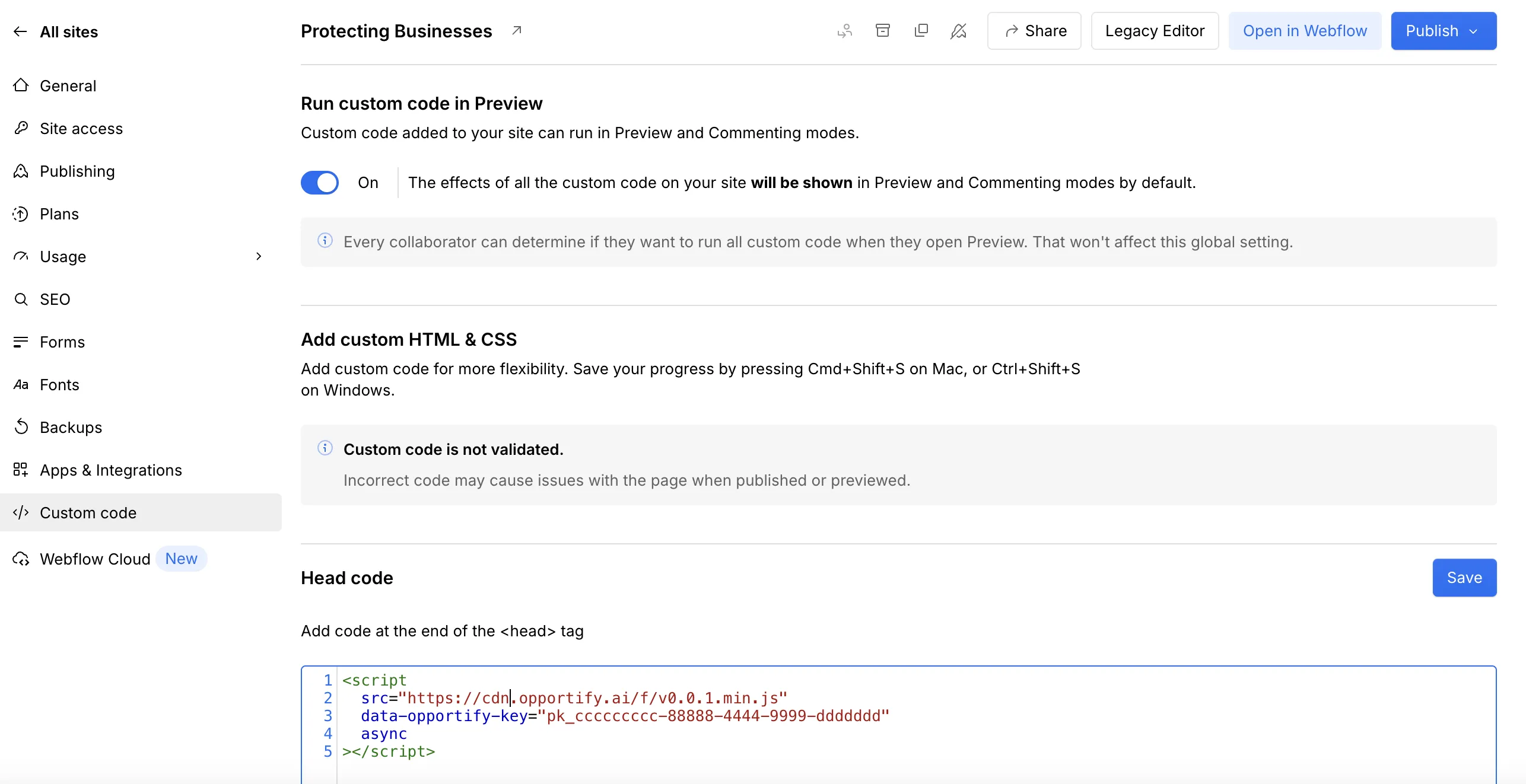Viewport: 1526px width, 784px height.
Task: Open General settings via home icon
Action: coord(21,85)
